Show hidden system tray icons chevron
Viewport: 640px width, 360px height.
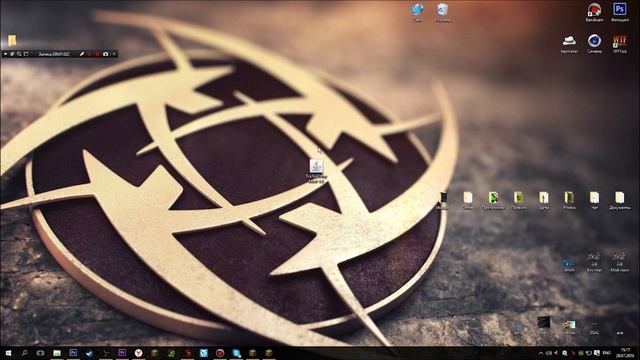tap(541, 353)
